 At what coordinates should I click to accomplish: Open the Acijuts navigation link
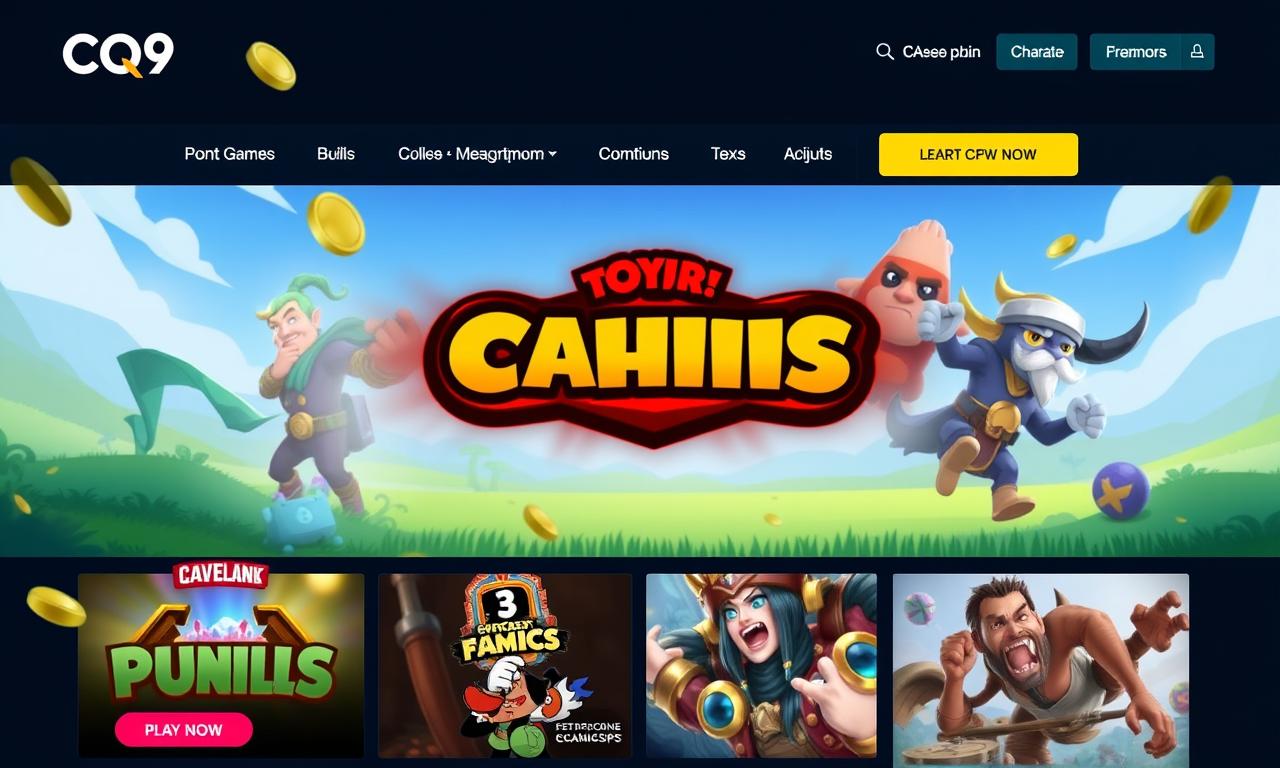808,154
